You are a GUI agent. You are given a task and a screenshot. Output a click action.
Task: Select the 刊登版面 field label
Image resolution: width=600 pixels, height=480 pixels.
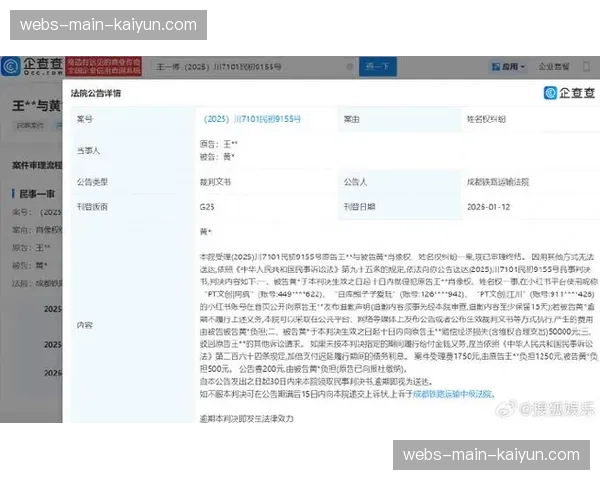click(x=92, y=207)
